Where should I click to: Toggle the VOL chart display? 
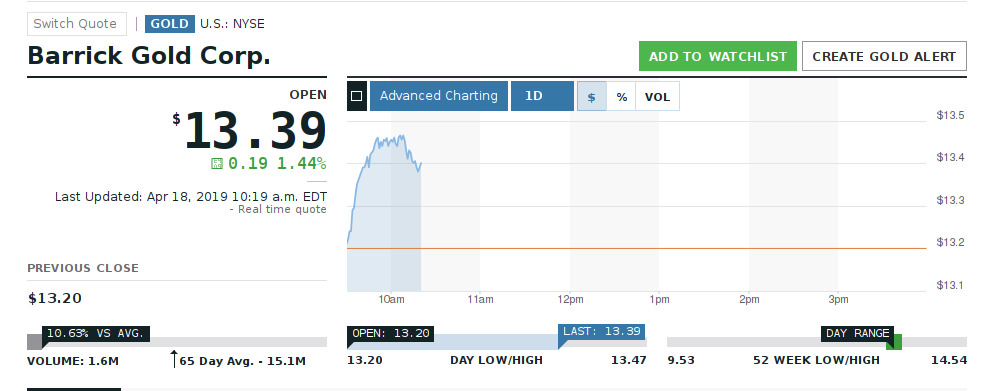(657, 96)
